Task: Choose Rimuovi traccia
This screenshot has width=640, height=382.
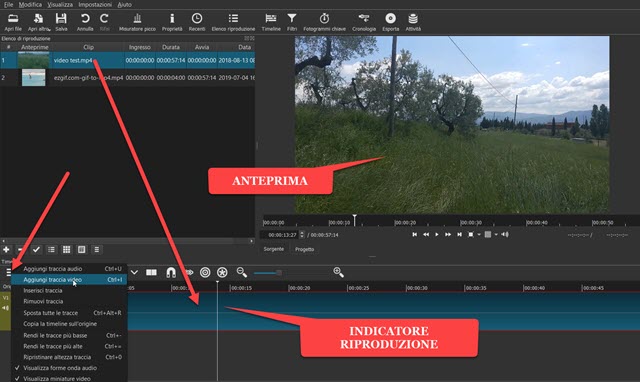Action: (x=69, y=301)
